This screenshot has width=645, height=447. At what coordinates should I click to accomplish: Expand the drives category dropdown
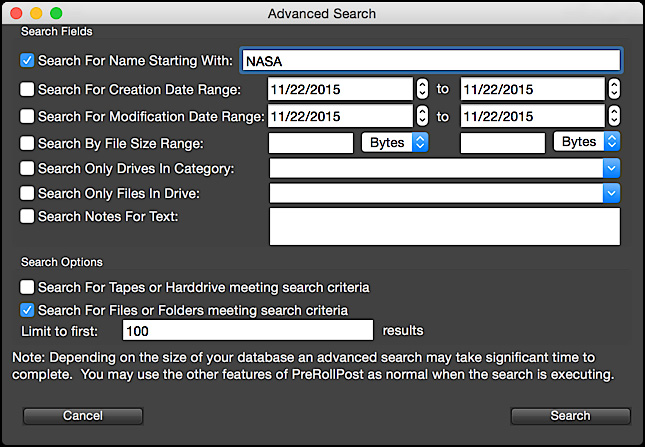[x=445, y=168]
